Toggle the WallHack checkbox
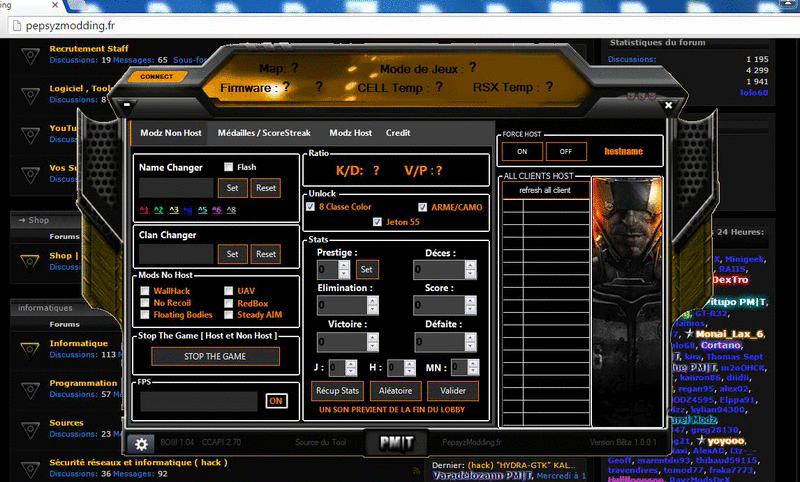The image size is (800, 482). pos(145,291)
